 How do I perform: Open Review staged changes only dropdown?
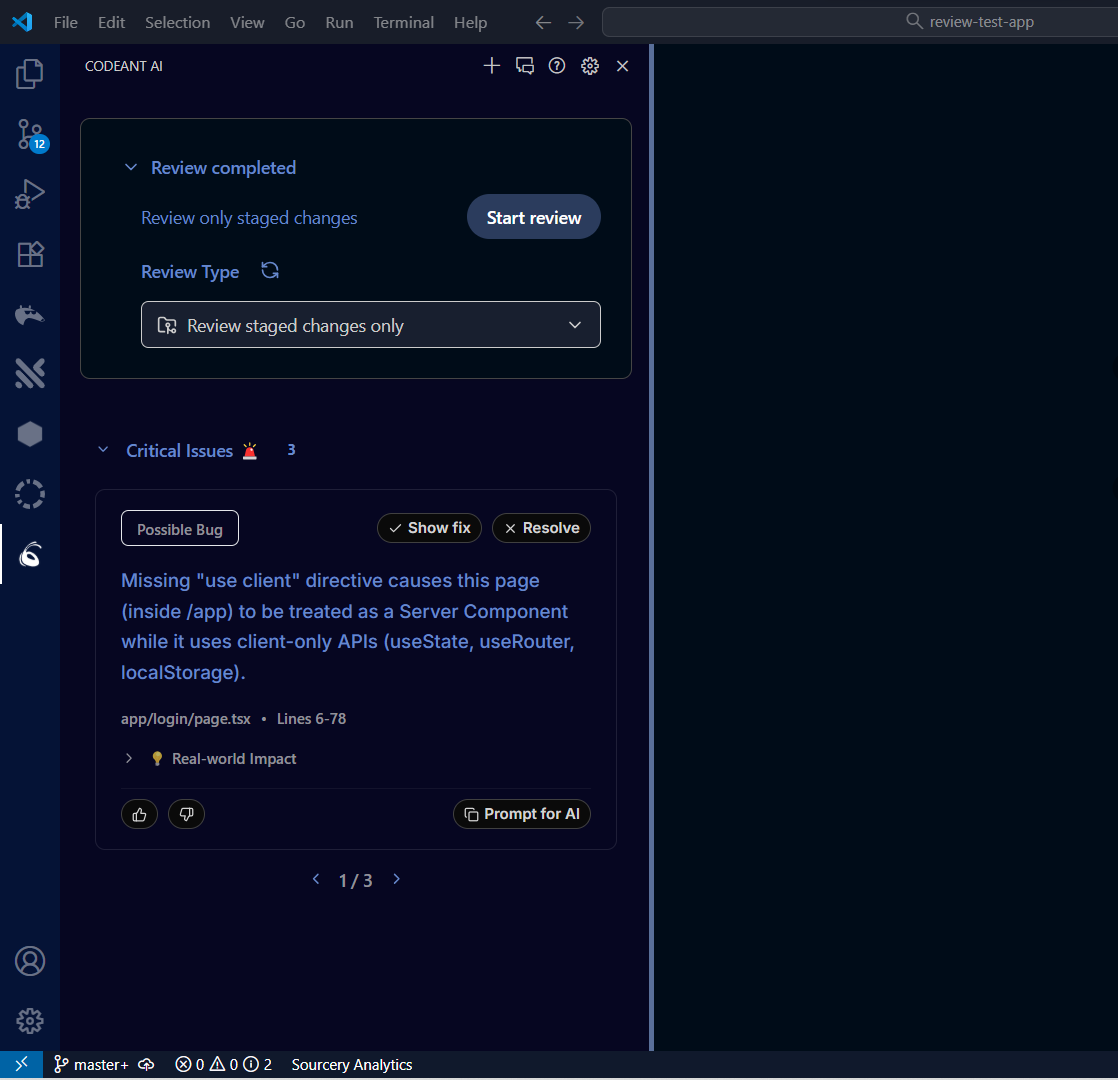[x=371, y=325]
